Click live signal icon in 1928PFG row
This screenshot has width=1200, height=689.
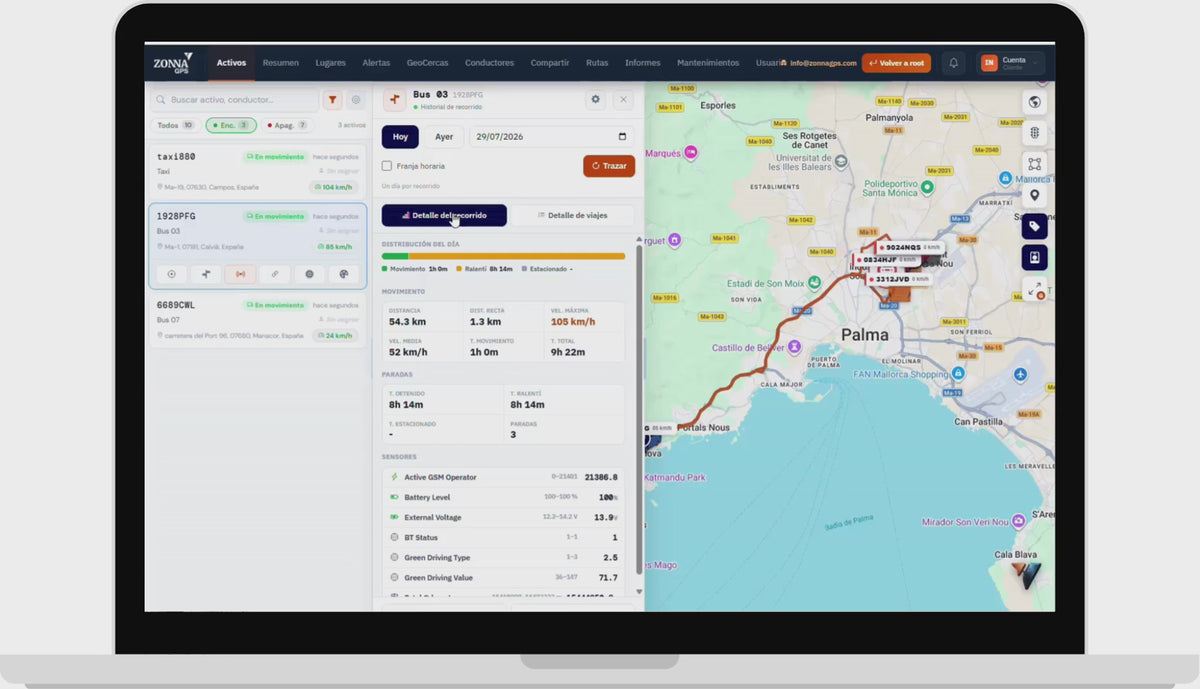[240, 274]
